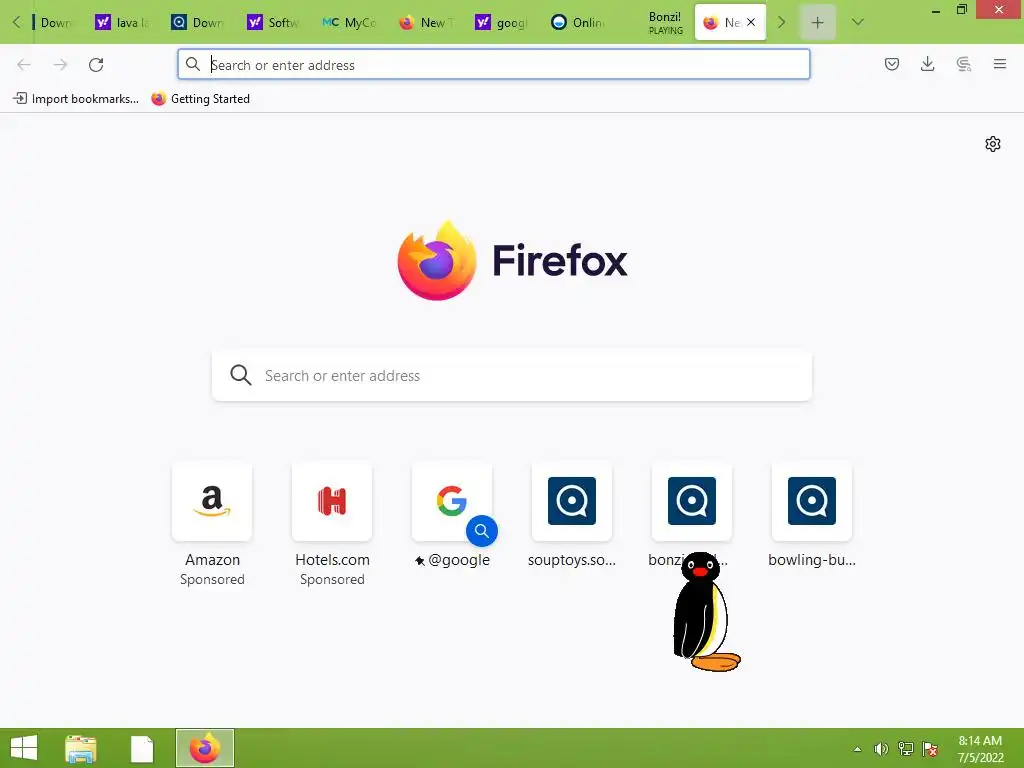The width and height of the screenshot is (1024, 768).
Task: Open the Amazon sponsored shortcut
Action: [212, 502]
